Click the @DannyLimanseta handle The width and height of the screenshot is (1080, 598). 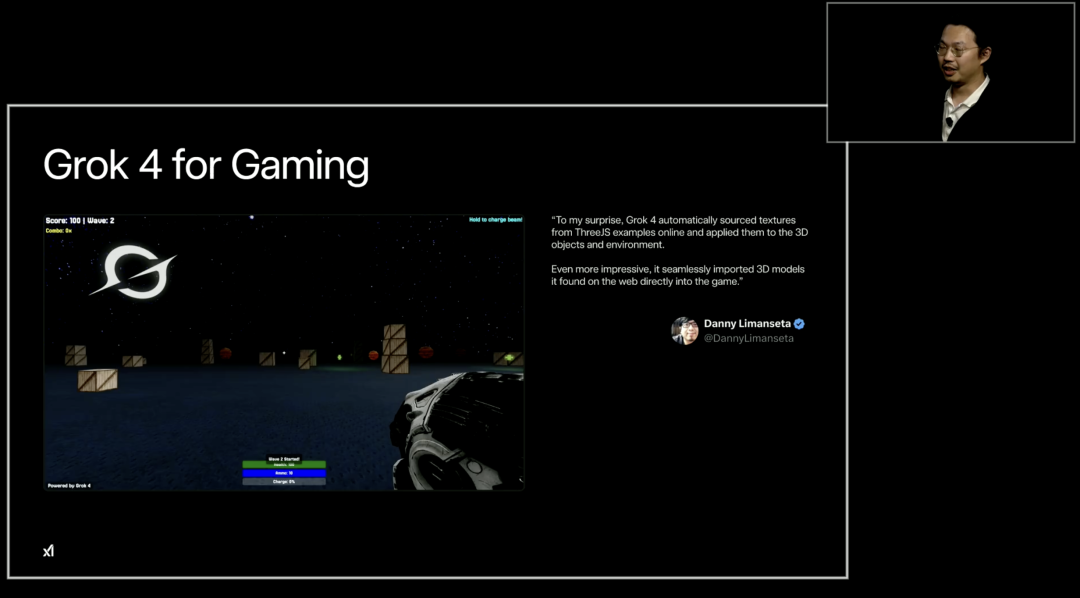coord(748,339)
